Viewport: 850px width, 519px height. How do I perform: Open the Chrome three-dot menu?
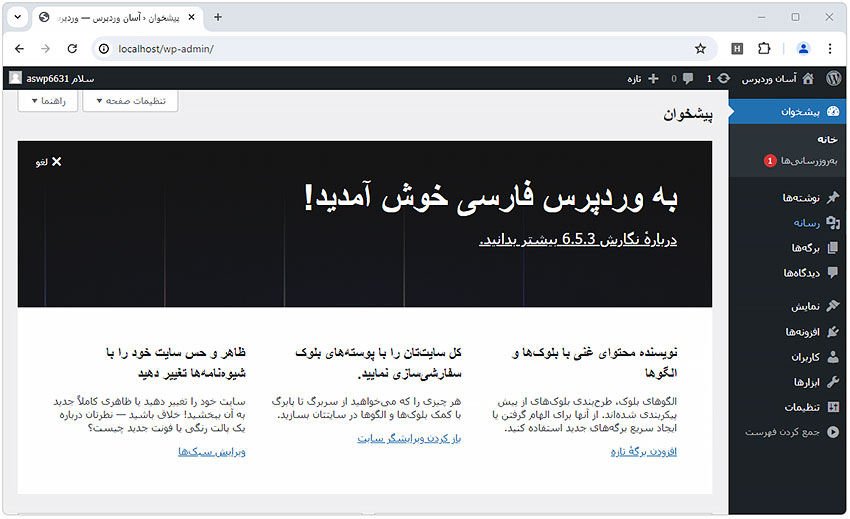point(830,49)
